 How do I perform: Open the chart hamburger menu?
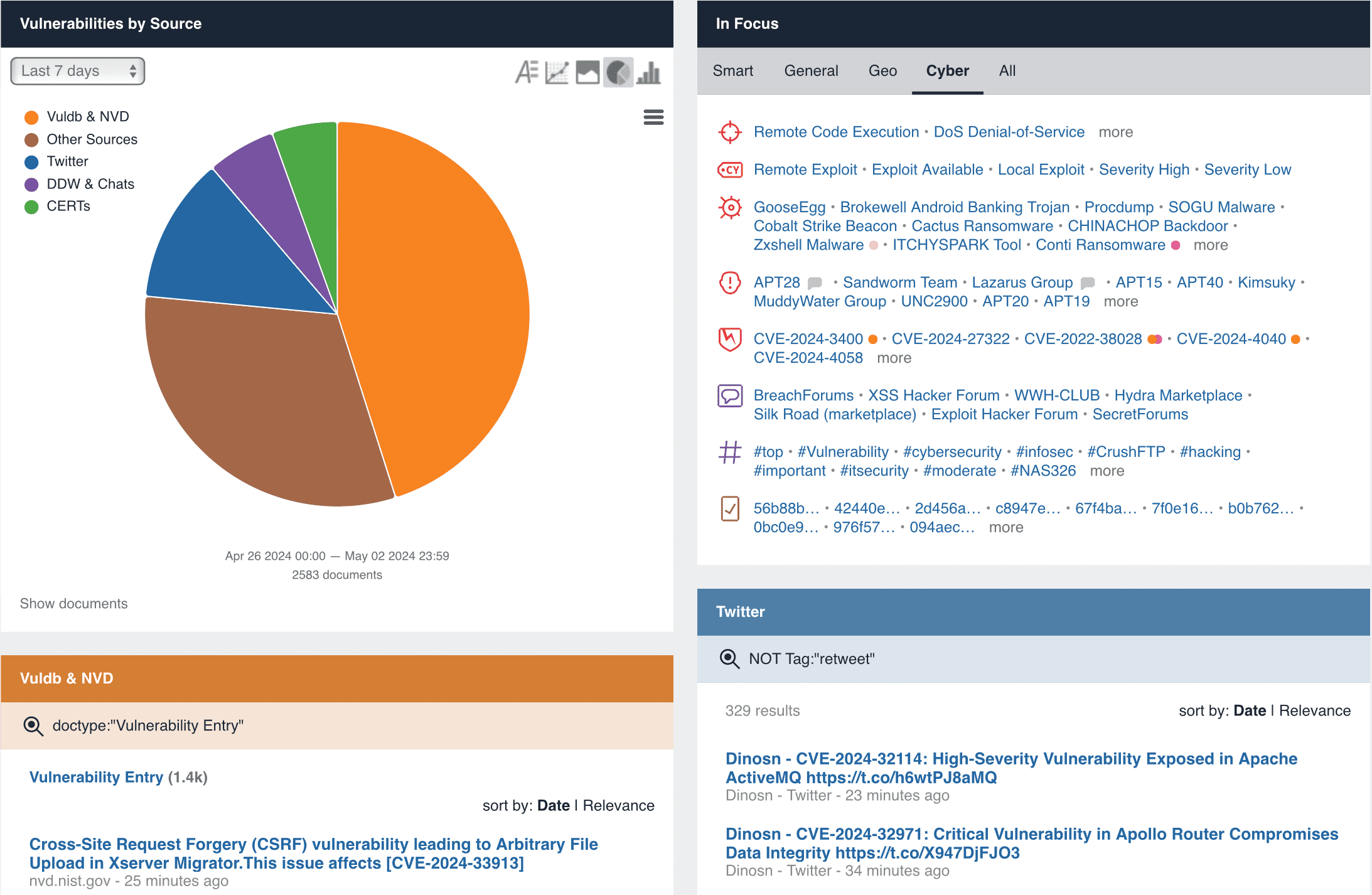click(653, 117)
